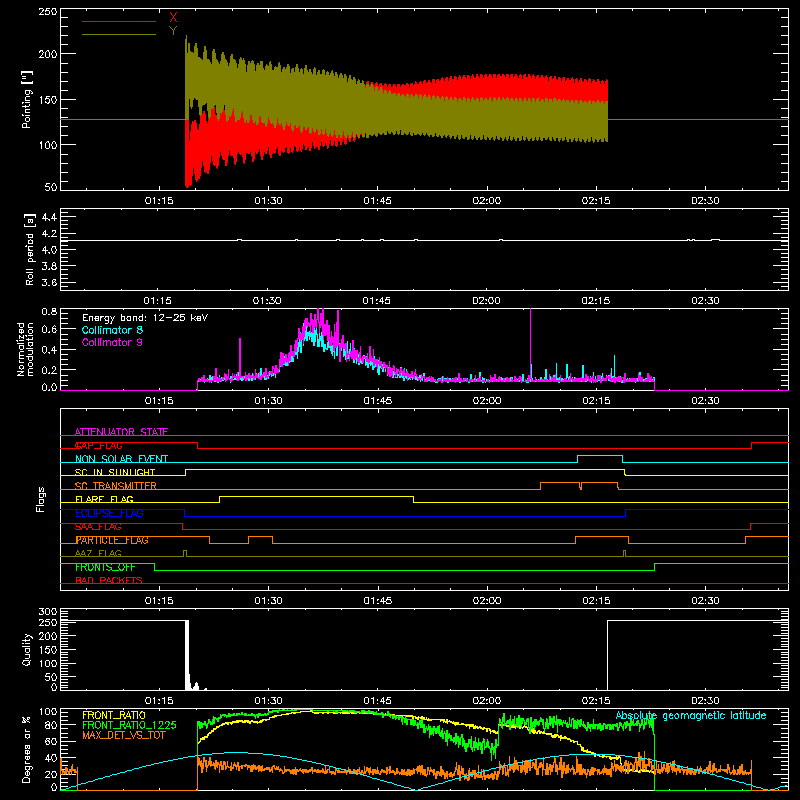Click the 50 value on Pointing axis

[x=51, y=187]
